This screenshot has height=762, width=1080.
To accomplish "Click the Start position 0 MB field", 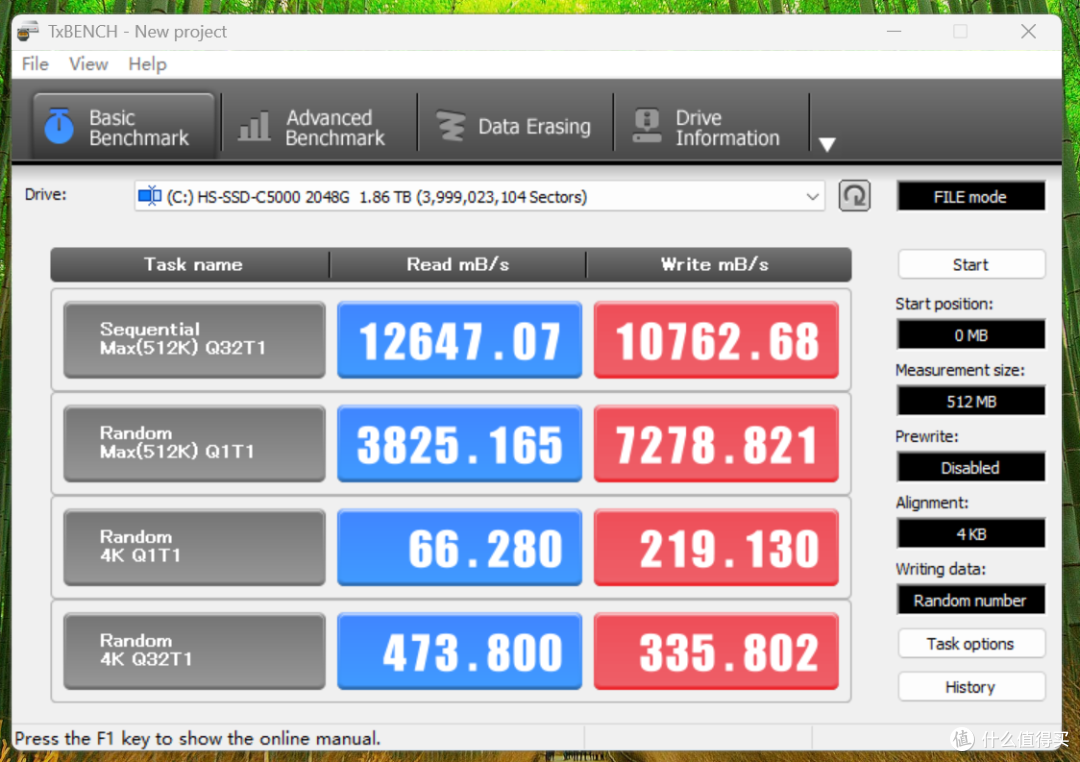I will [970, 335].
